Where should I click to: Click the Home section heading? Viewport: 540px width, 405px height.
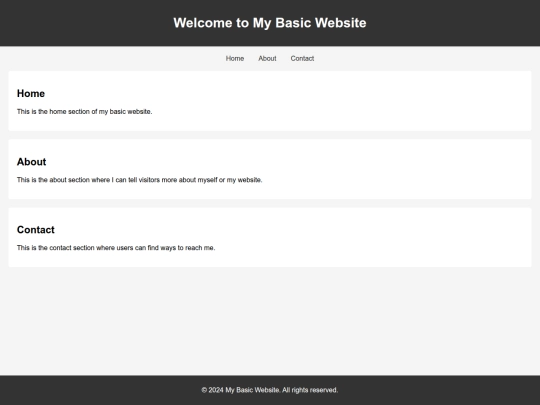tap(31, 93)
